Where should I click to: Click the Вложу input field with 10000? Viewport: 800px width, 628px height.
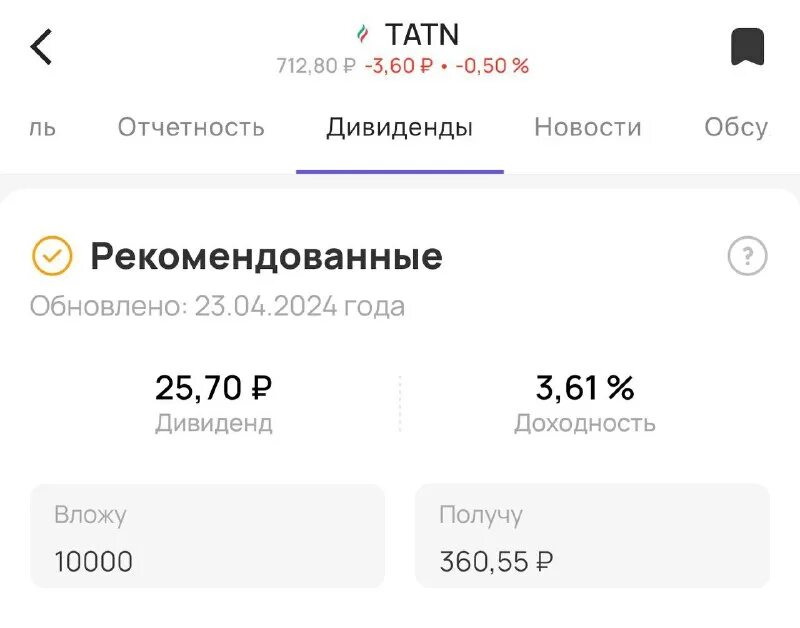coord(208,536)
